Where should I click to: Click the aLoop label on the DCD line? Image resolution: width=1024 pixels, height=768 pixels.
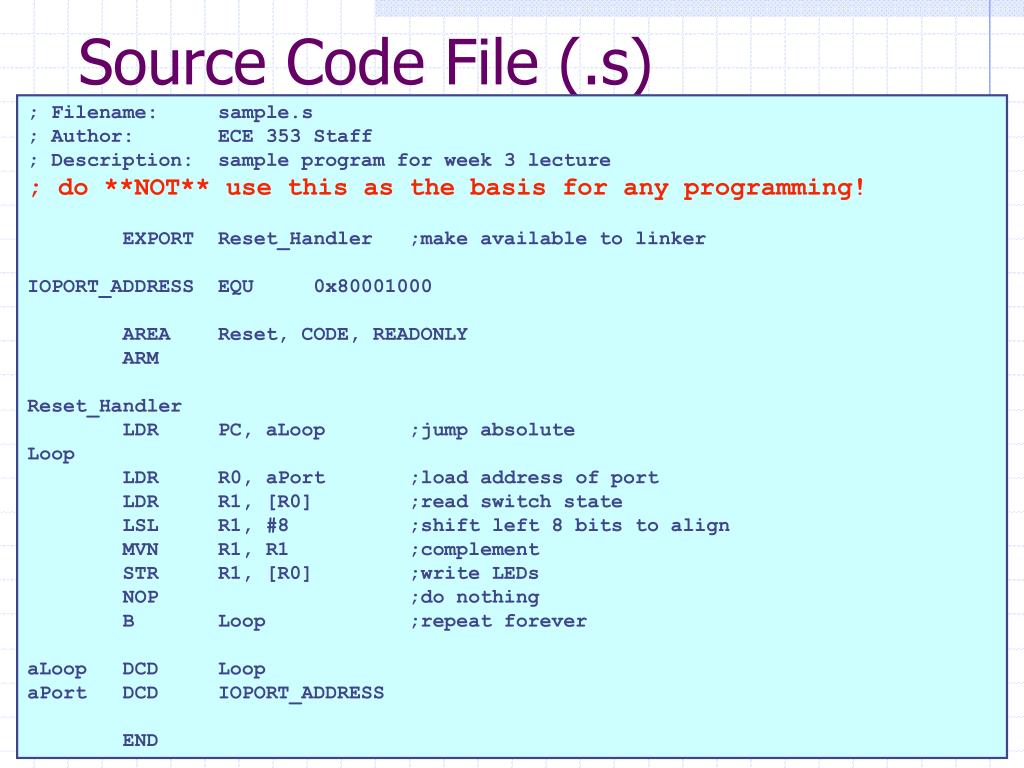click(57, 669)
